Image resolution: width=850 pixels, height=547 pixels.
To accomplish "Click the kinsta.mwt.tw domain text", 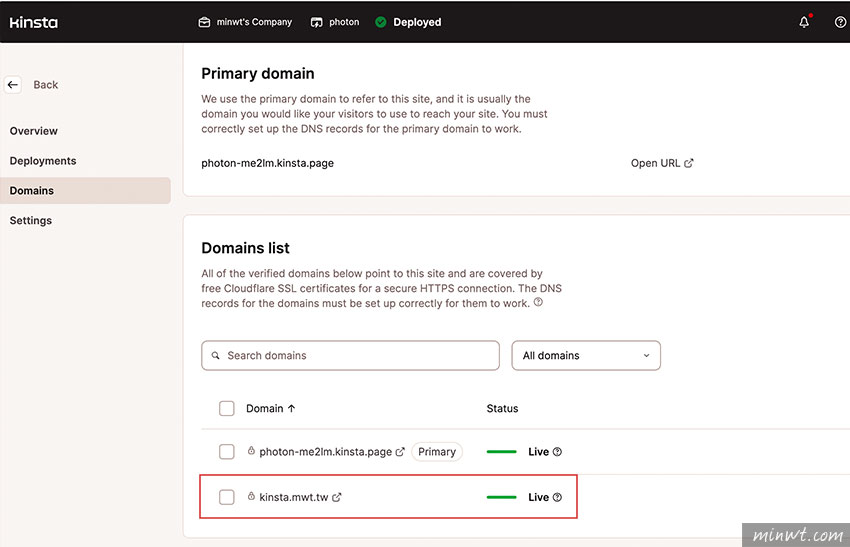I will (x=294, y=497).
